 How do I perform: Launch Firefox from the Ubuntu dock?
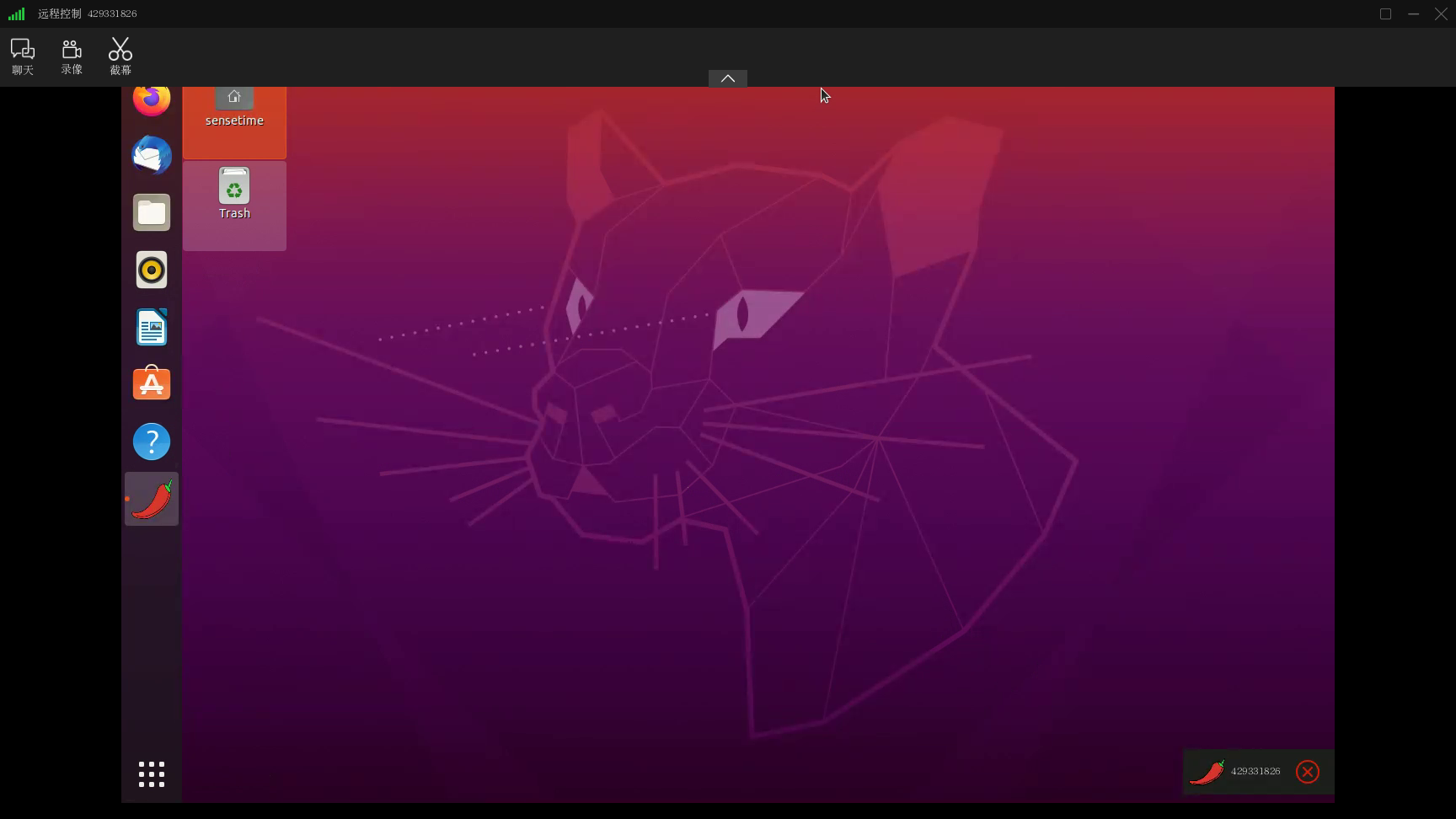coord(152,100)
